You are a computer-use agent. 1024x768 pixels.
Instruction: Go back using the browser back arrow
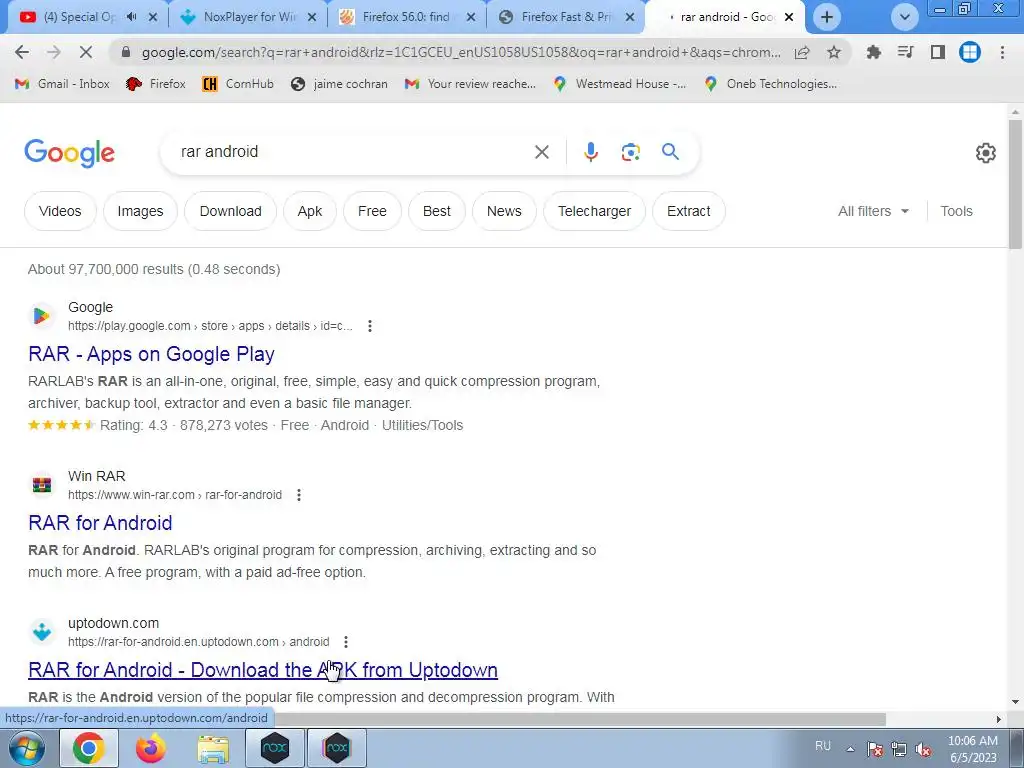[x=22, y=52]
